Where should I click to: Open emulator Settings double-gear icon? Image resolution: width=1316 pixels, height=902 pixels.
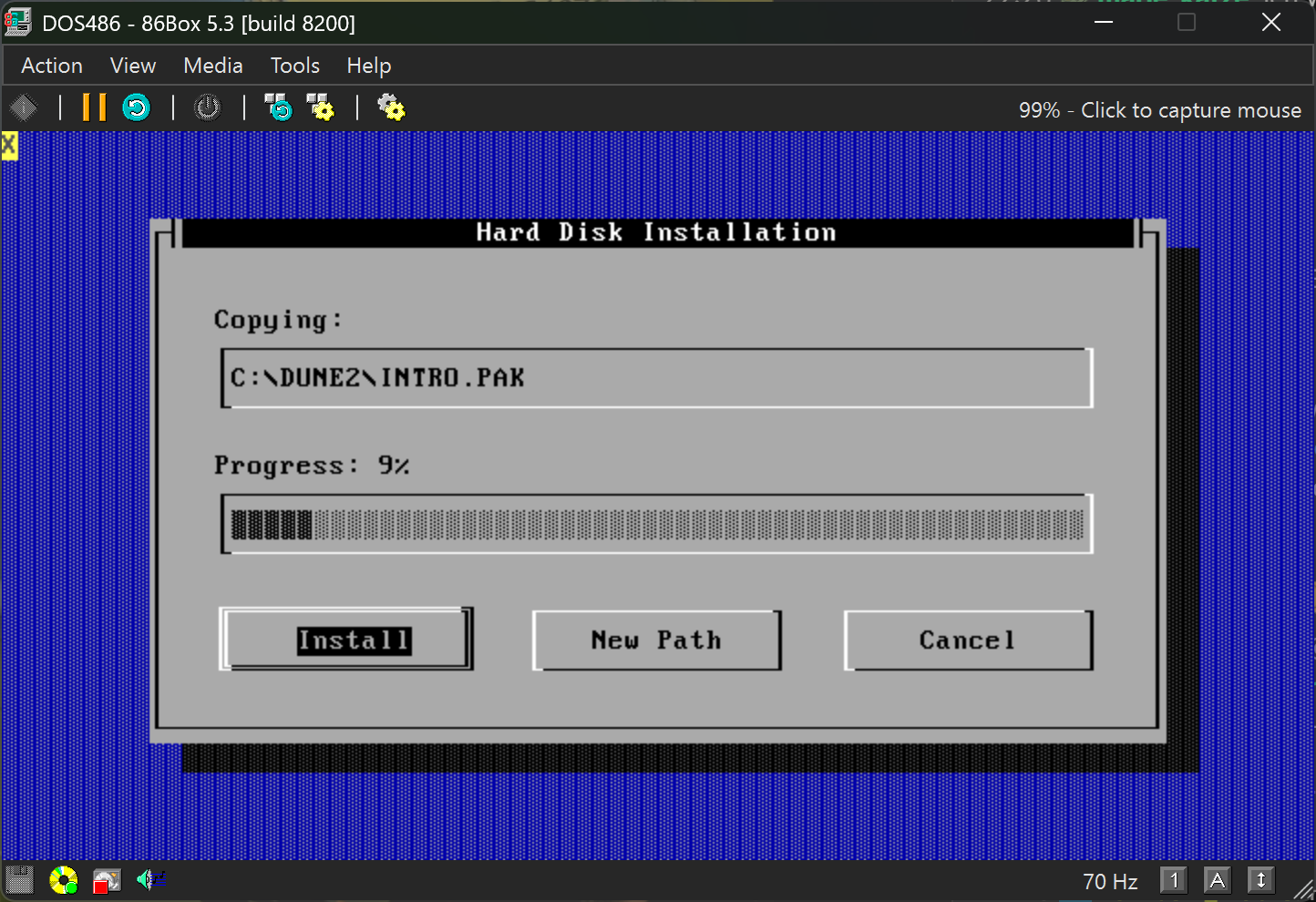(391, 108)
